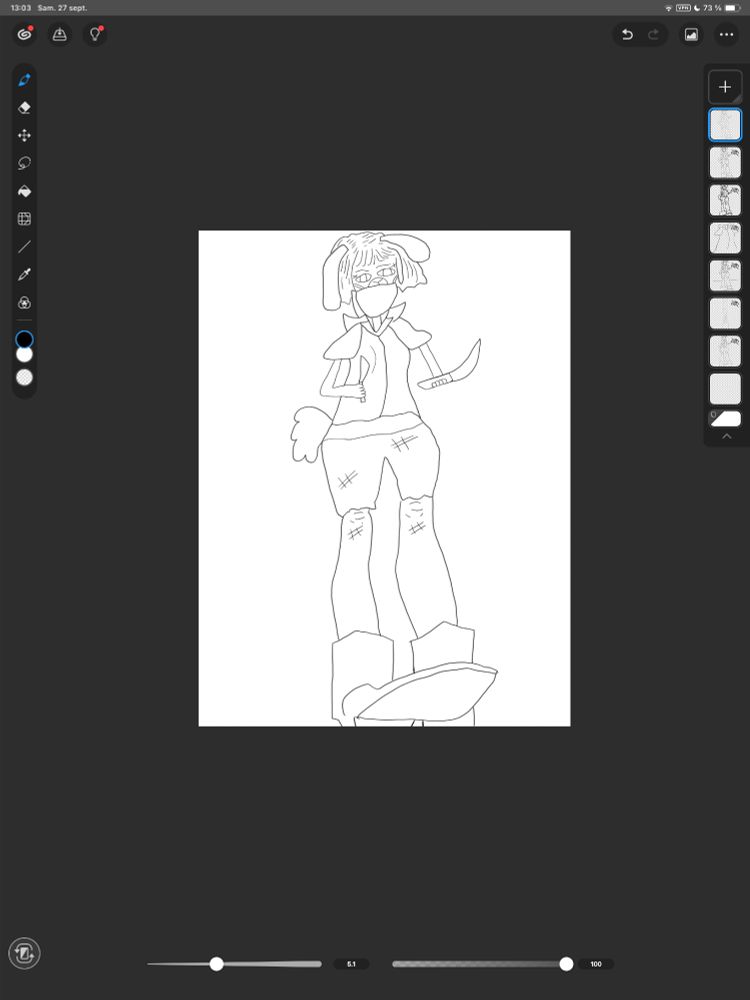Click the brush size slider handle
The image size is (750, 1000).
[217, 964]
